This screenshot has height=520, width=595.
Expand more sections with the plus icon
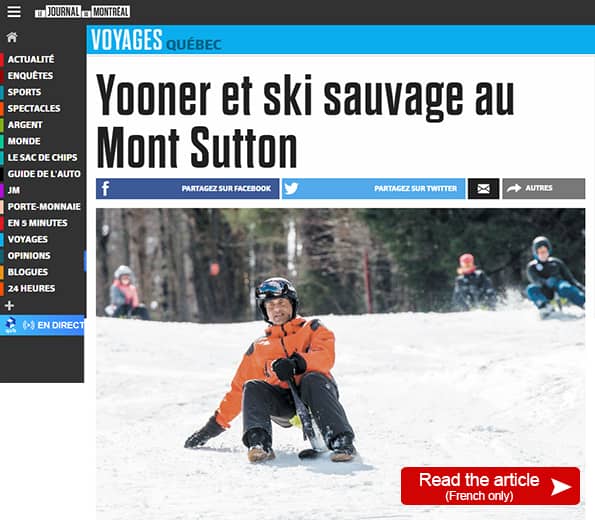(x=9, y=306)
